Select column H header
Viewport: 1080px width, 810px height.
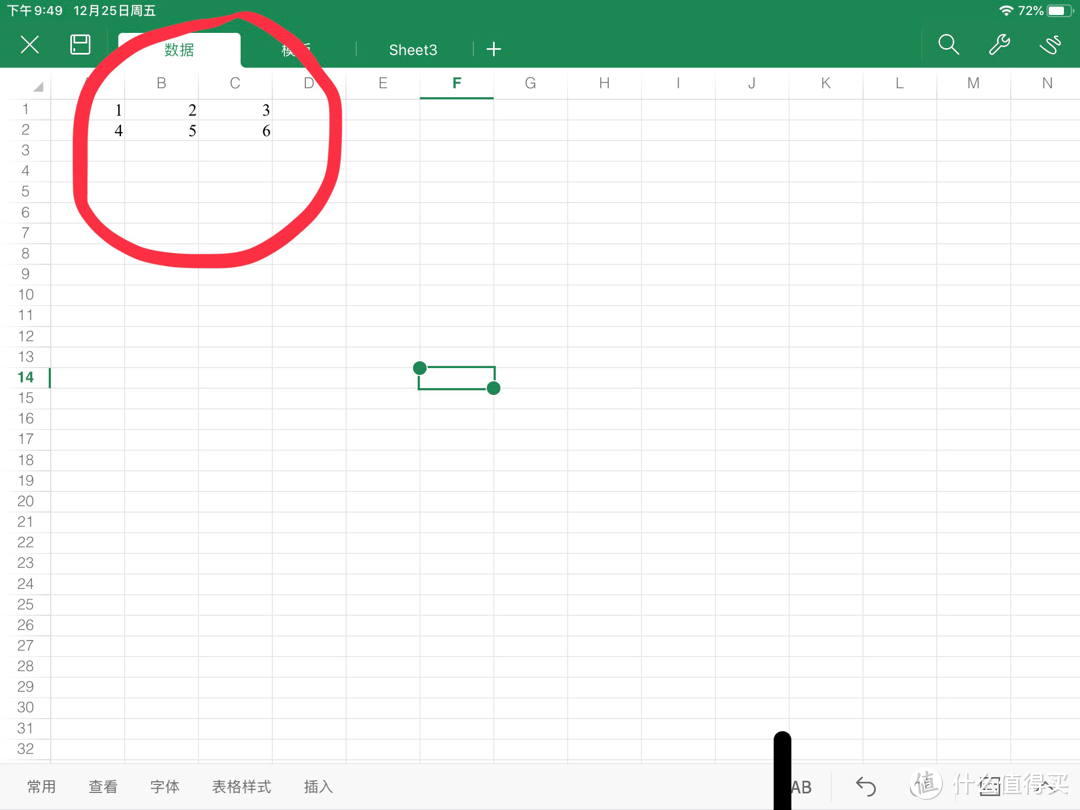pyautogui.click(x=604, y=83)
